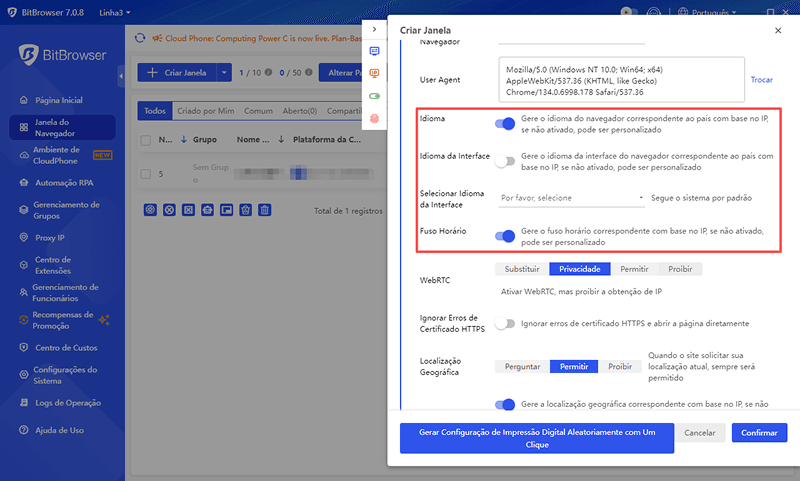The width and height of the screenshot is (800, 481).
Task: Toggle the Idioma switch off
Action: coord(505,123)
